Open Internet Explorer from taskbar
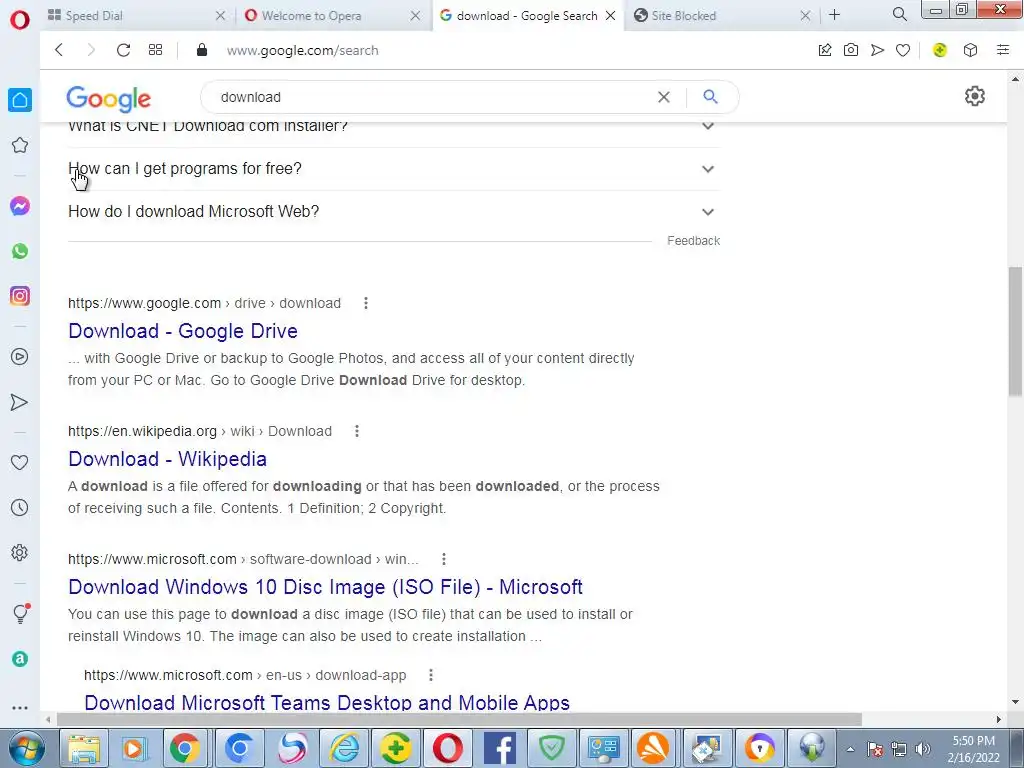 pos(344,748)
